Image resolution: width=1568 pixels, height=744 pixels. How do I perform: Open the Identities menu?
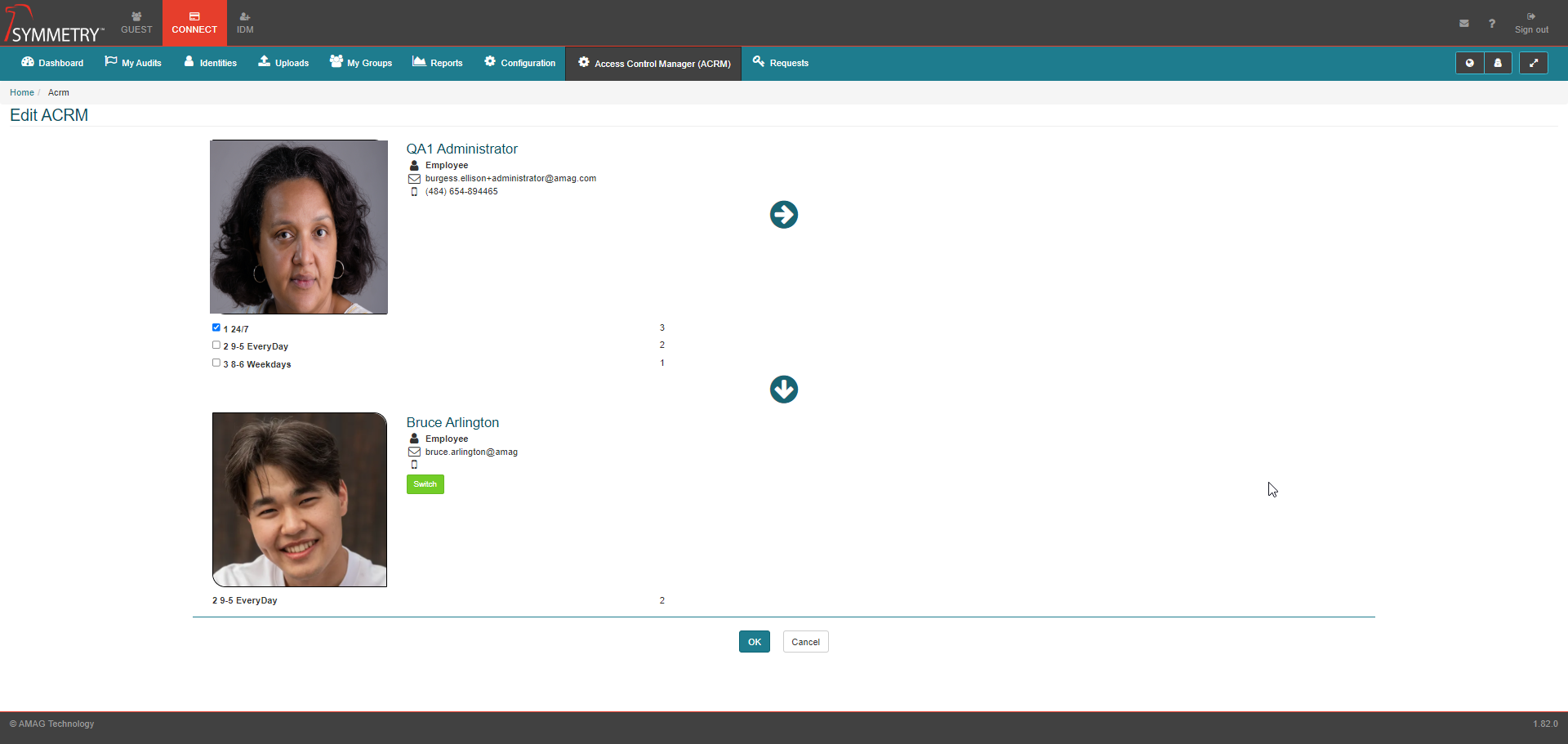[210, 63]
